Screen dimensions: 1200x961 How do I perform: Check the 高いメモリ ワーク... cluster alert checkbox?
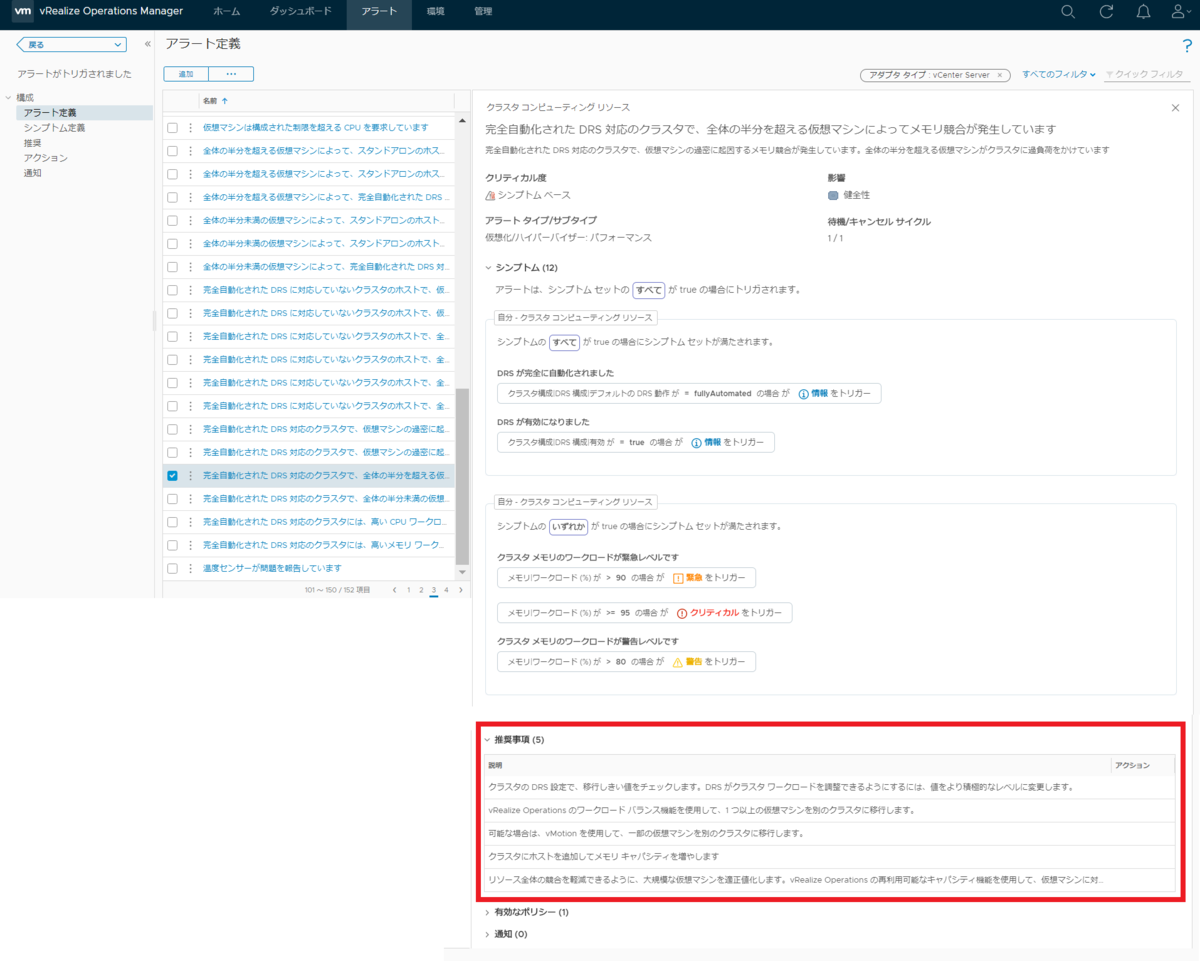172,545
